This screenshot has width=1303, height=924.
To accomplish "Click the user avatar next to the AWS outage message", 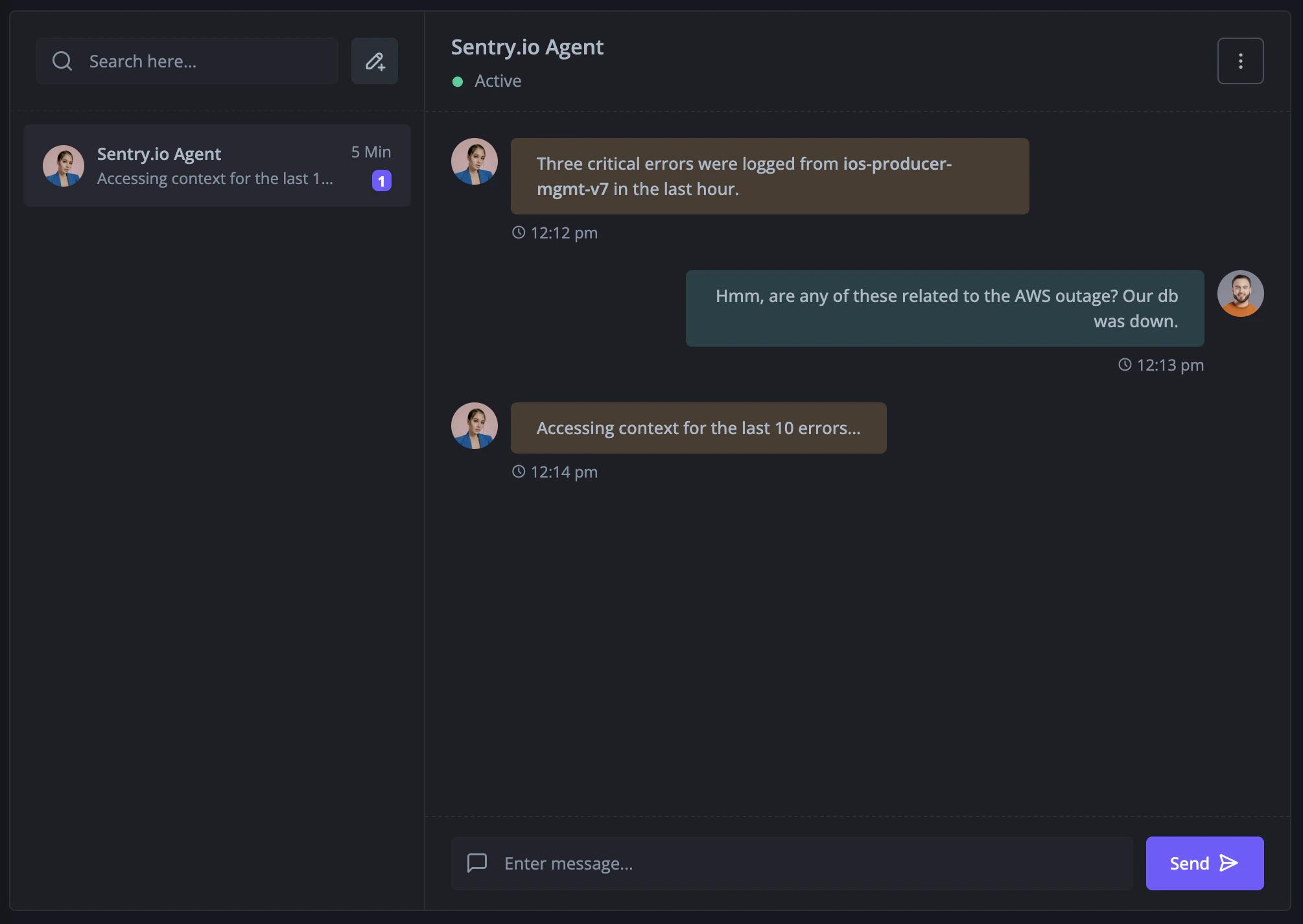I will [1240, 293].
